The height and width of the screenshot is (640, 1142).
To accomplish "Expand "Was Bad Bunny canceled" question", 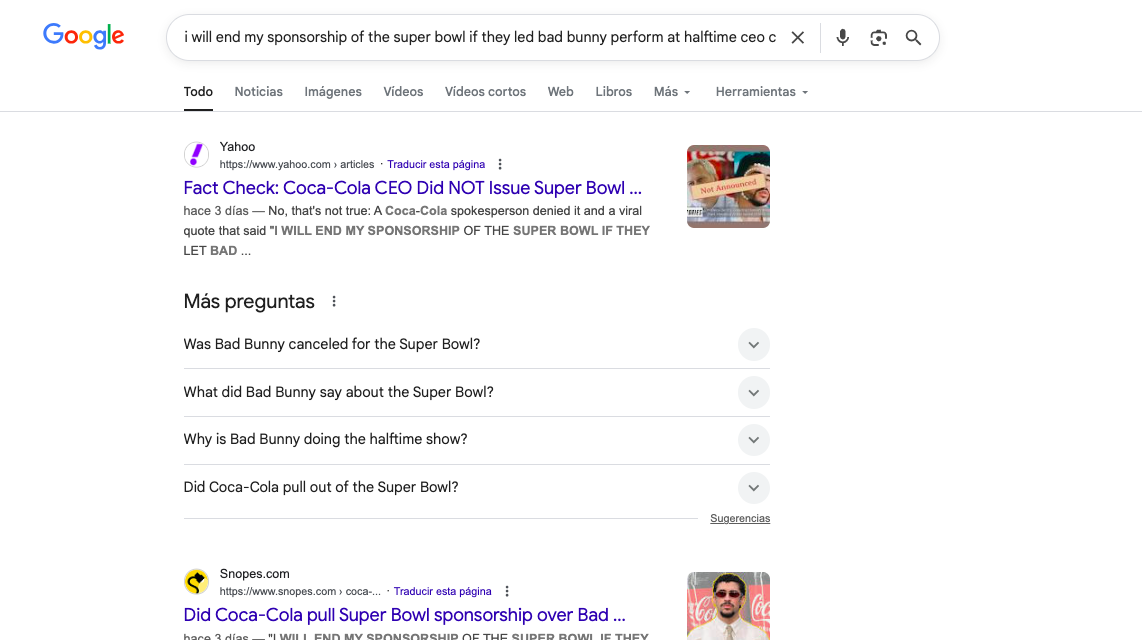I will click(753, 344).
